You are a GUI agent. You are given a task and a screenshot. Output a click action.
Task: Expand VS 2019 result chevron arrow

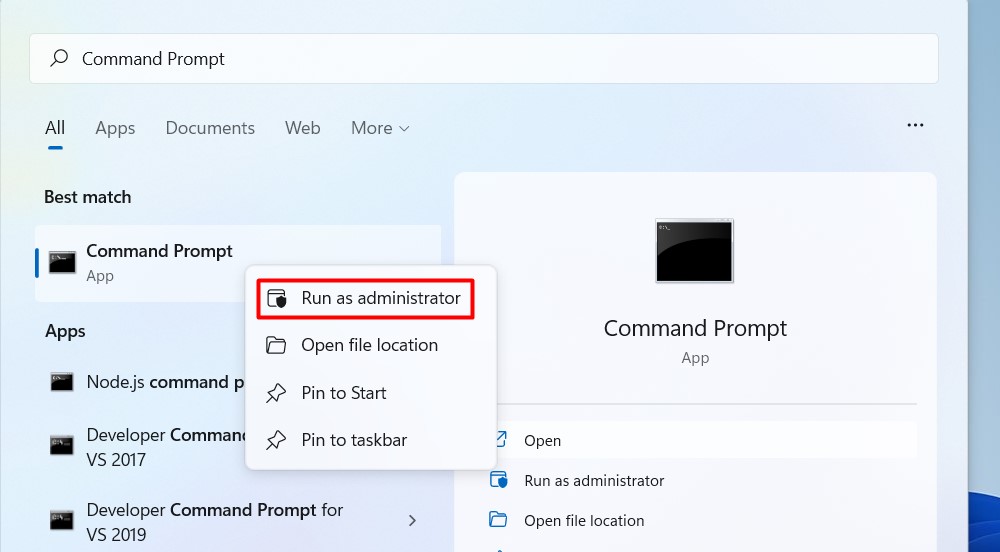tap(413, 521)
